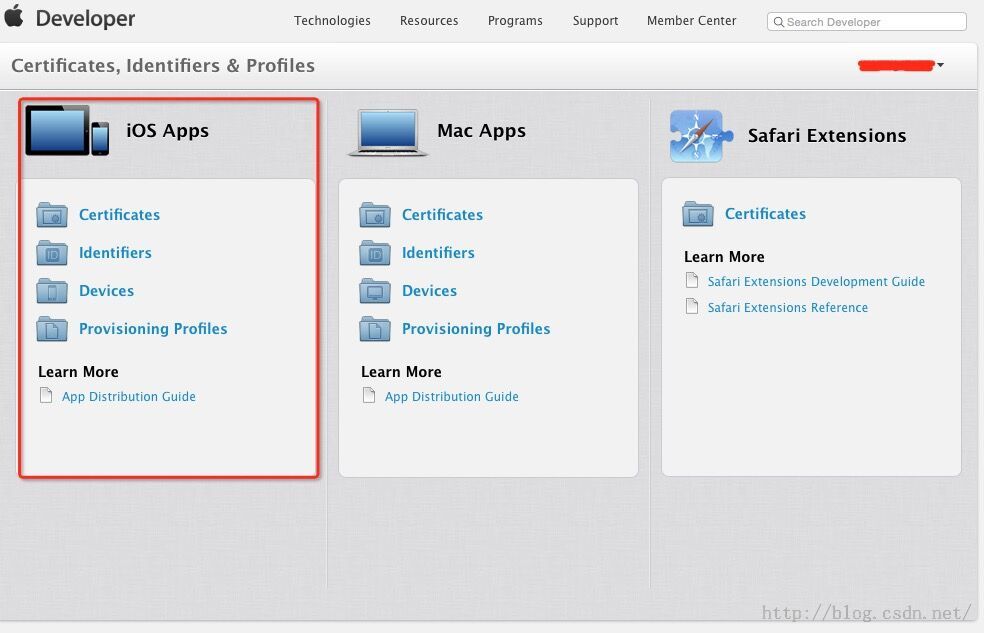The height and width of the screenshot is (633, 984).
Task: Focus the Search Developer field
Action: point(867,22)
